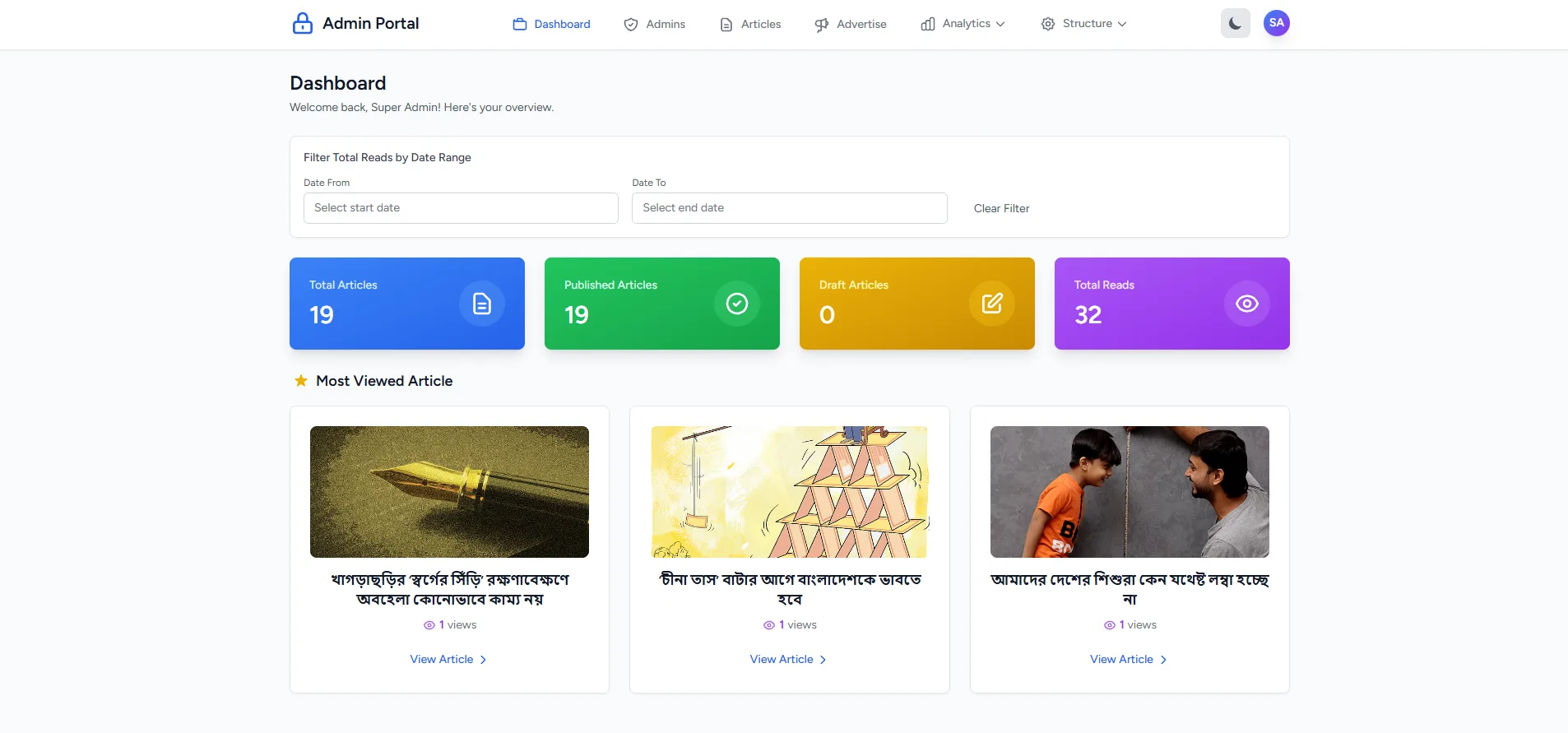Expand the Structure dropdown menu
The height and width of the screenshot is (733, 1568).
pyautogui.click(x=1083, y=24)
